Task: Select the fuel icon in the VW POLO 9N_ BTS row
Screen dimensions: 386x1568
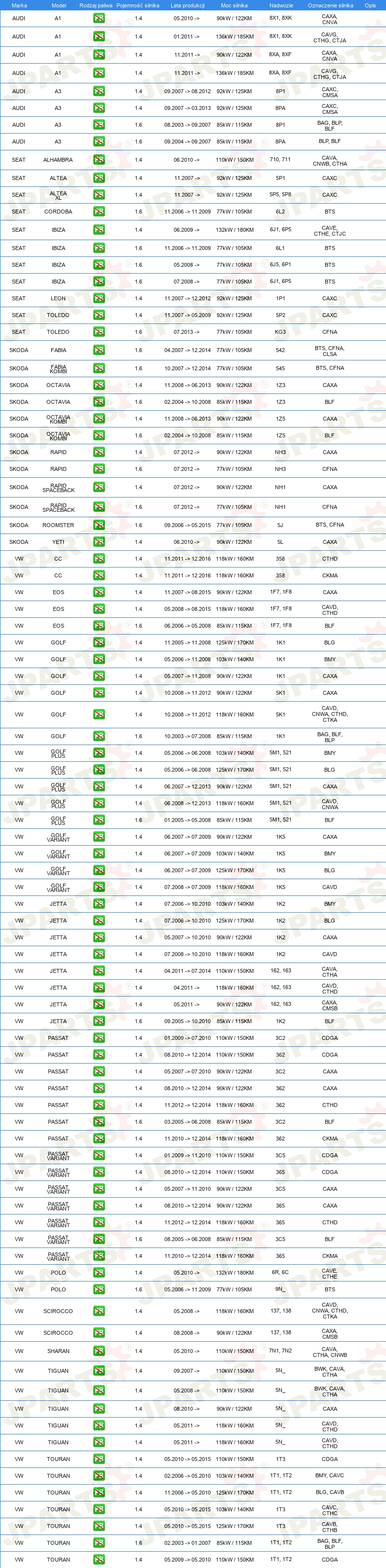Action: click(99, 1289)
